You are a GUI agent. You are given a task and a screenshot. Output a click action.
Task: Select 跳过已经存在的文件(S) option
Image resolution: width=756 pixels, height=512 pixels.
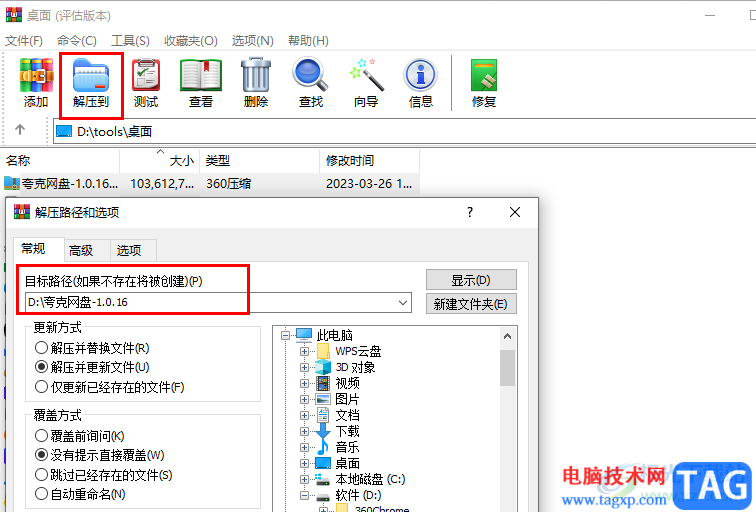104,475
